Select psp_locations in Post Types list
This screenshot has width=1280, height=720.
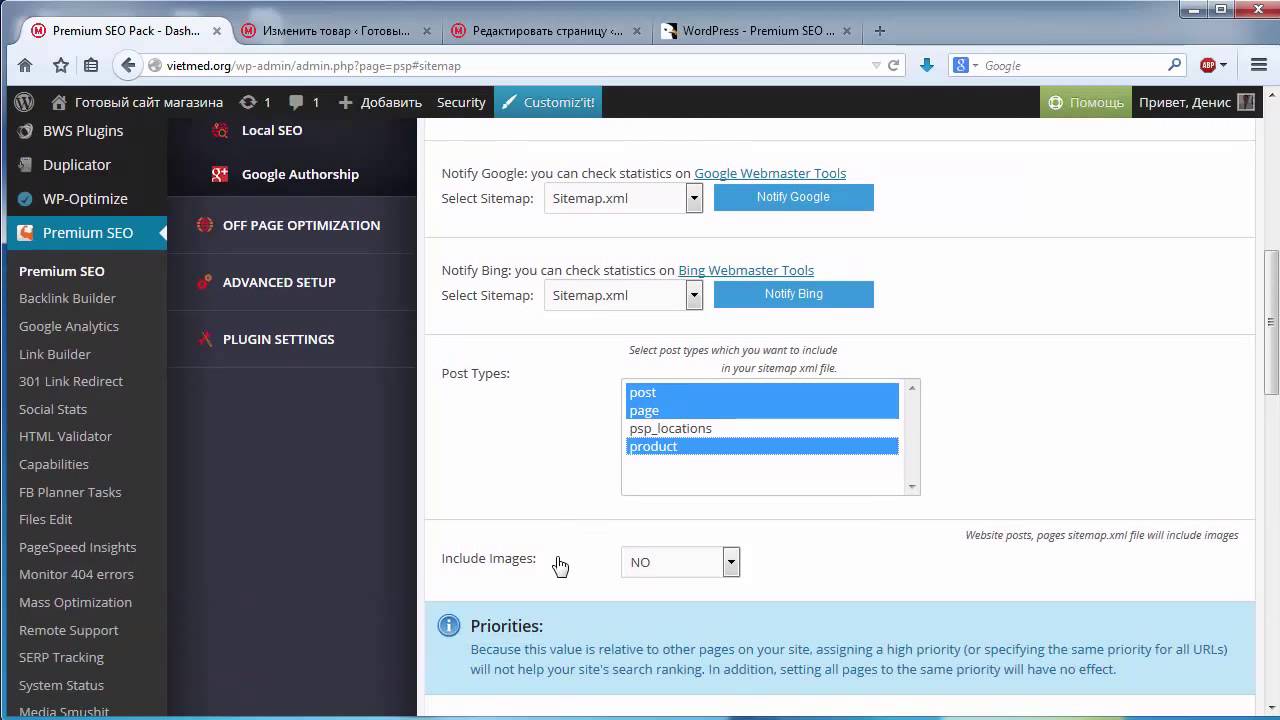pyautogui.click(x=762, y=429)
